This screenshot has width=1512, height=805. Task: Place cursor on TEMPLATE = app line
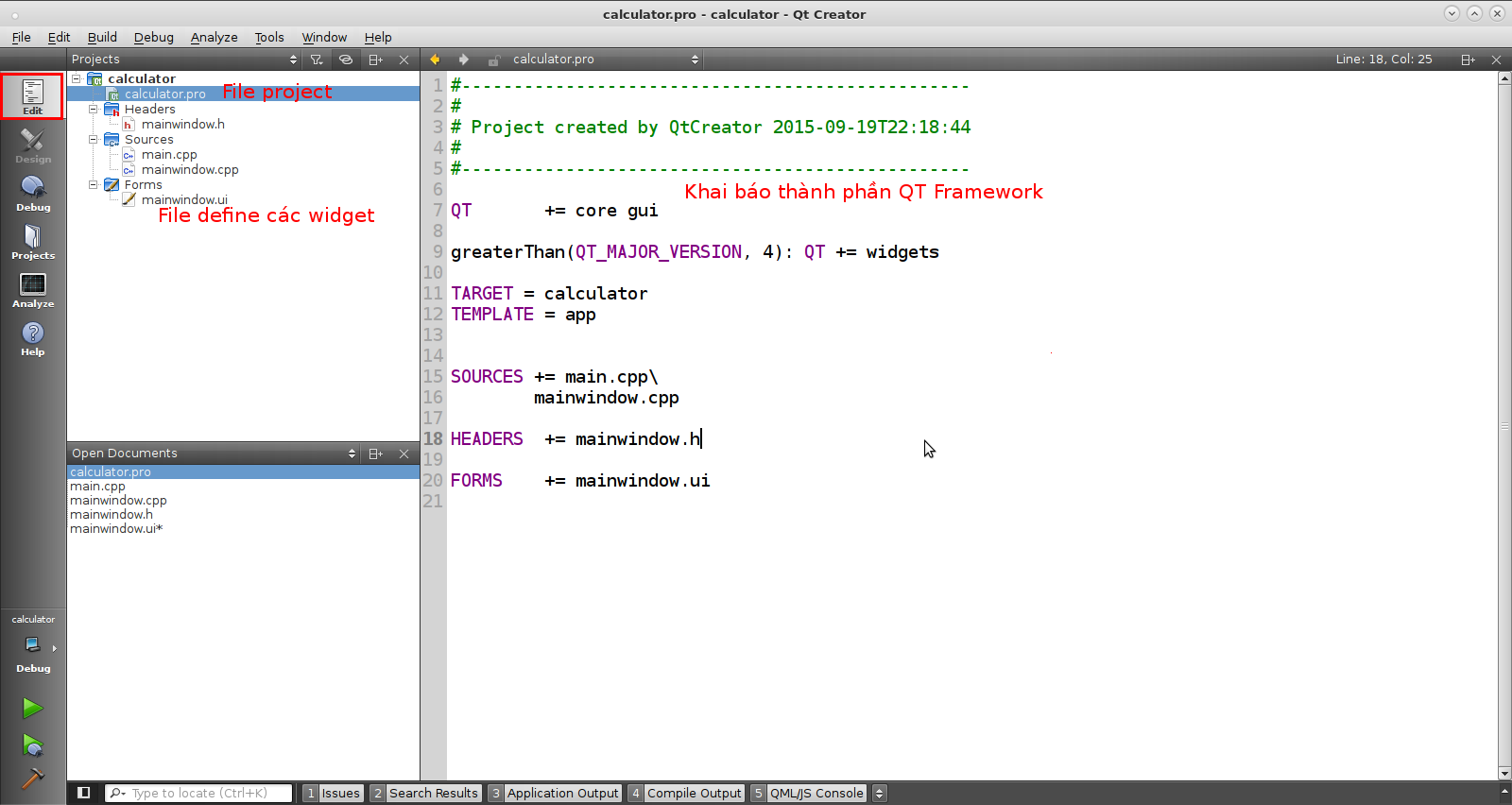(524, 315)
